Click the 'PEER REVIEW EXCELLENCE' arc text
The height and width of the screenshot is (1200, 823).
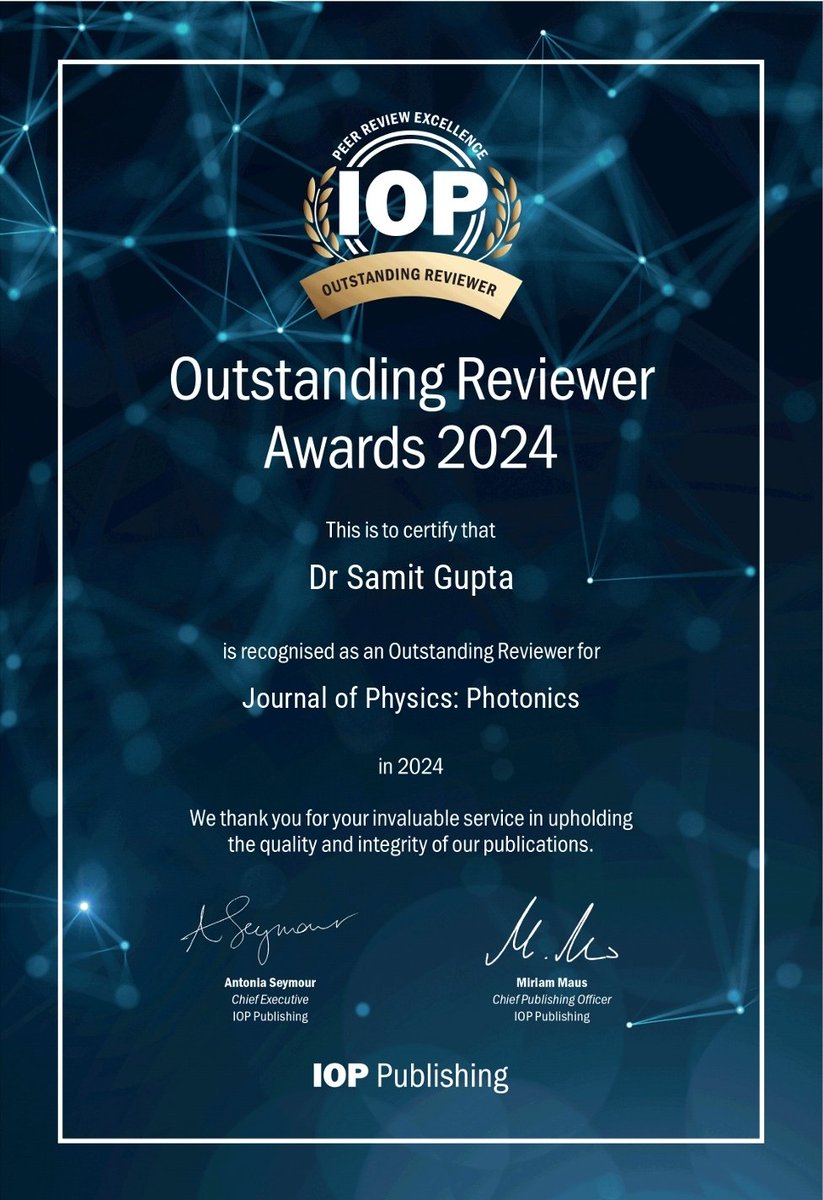[x=410, y=135]
